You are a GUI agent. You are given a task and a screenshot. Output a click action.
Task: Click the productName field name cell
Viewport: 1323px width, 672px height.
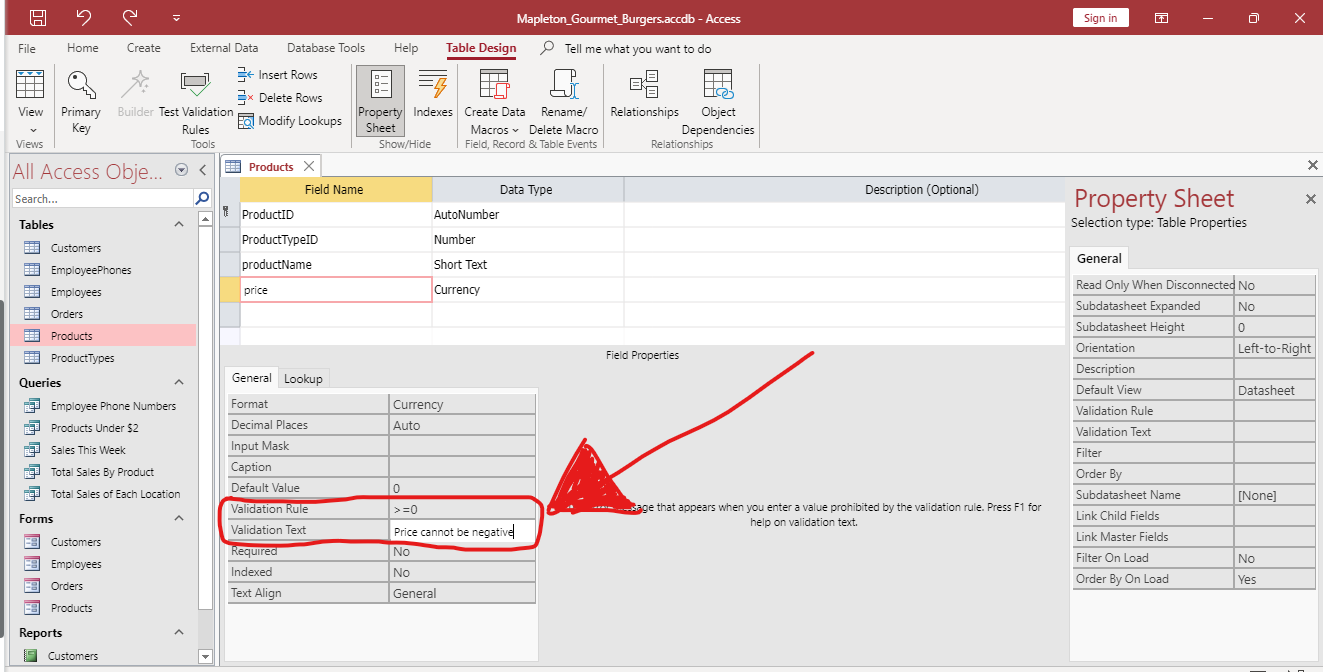(x=335, y=265)
